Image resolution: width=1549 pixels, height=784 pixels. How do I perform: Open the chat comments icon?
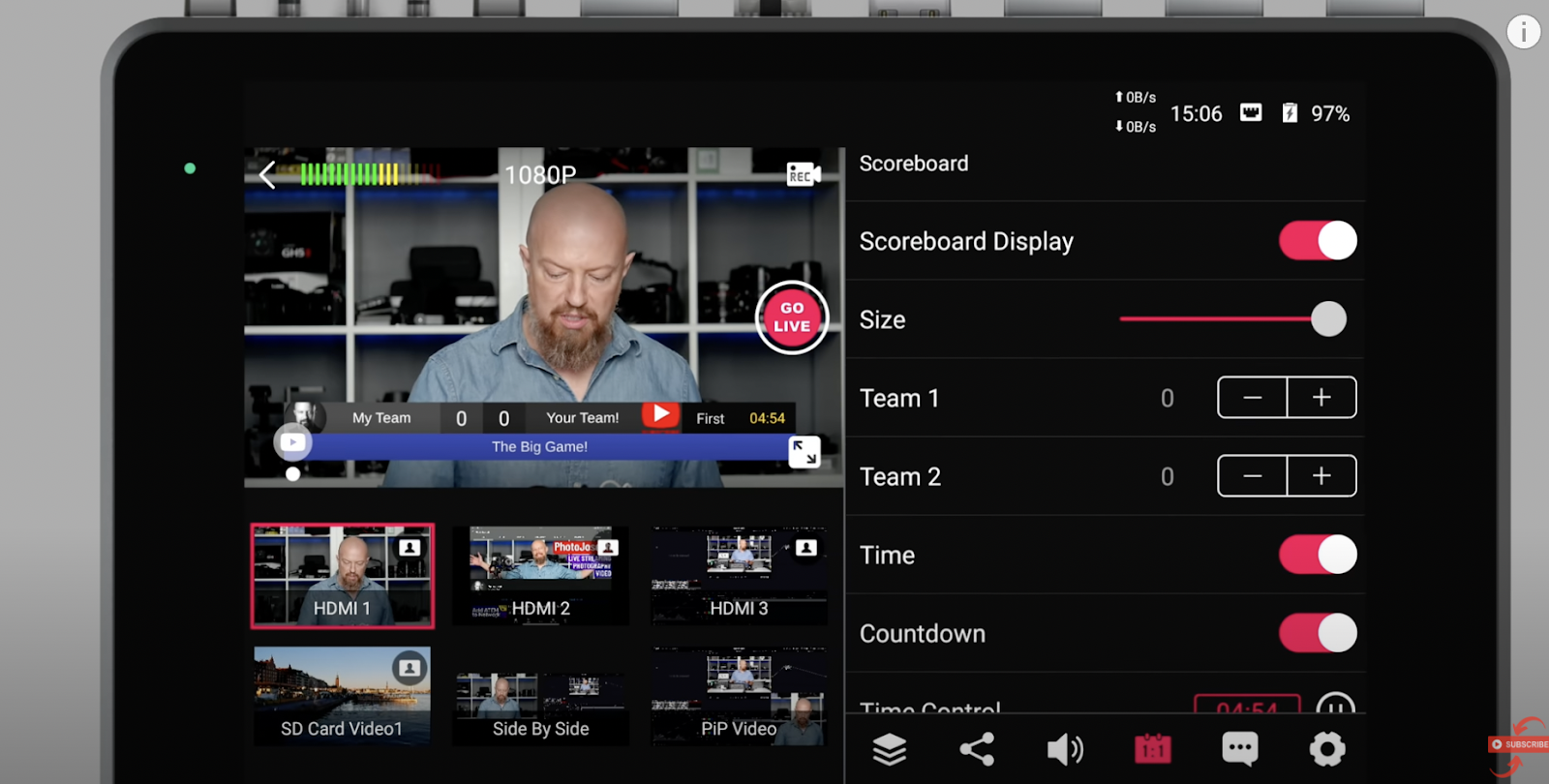tap(1240, 749)
